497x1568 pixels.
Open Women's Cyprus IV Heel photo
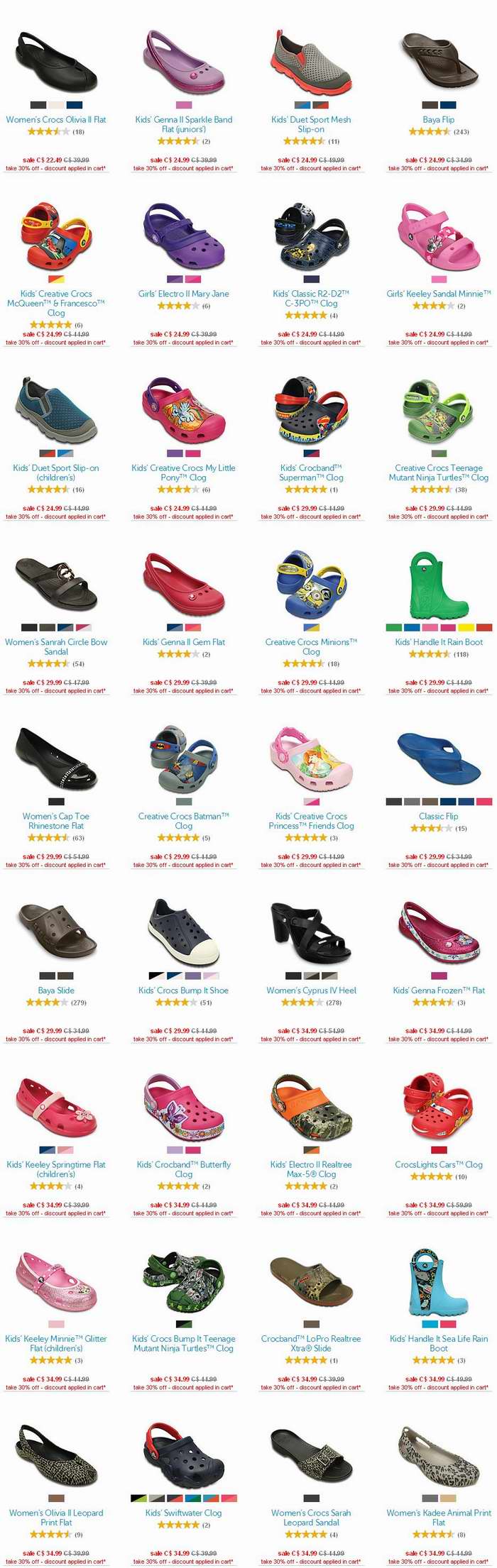point(311,932)
